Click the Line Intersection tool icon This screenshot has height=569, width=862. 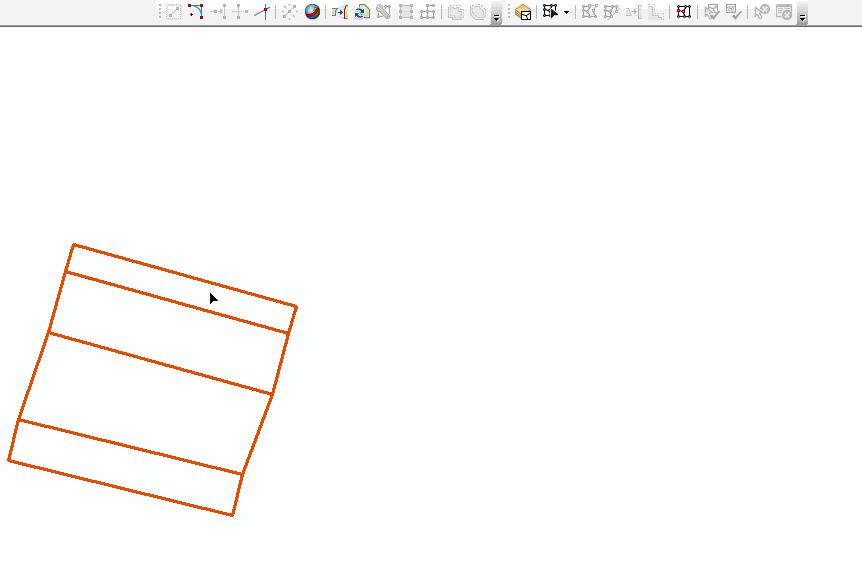262,12
